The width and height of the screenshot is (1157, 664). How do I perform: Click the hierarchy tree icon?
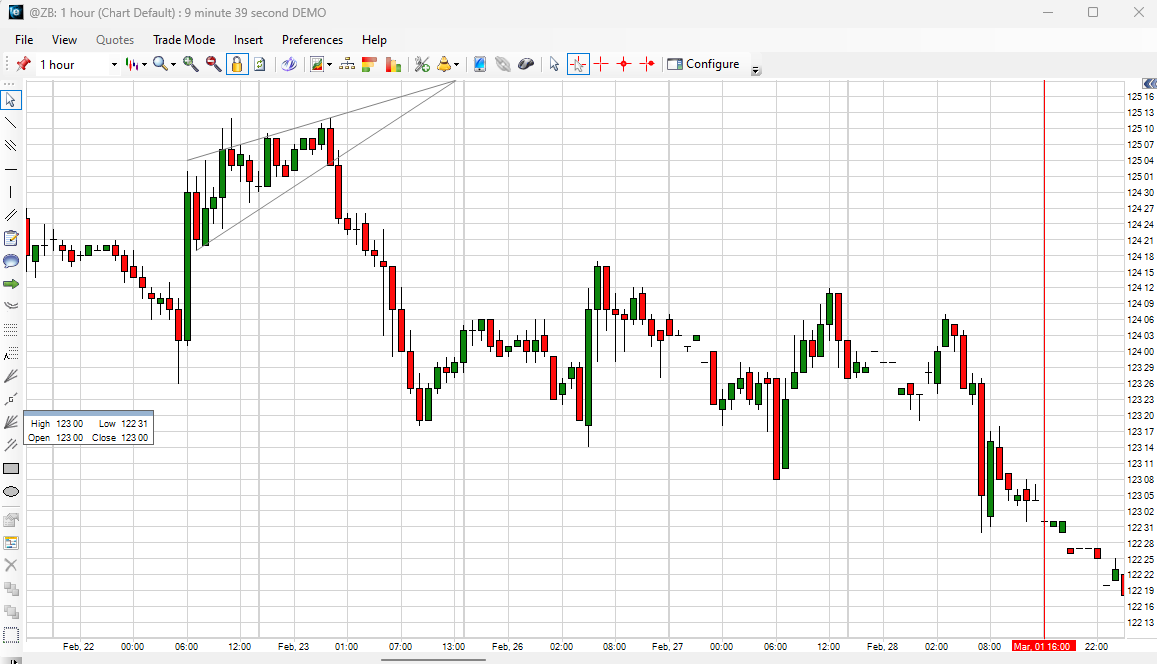(347, 64)
